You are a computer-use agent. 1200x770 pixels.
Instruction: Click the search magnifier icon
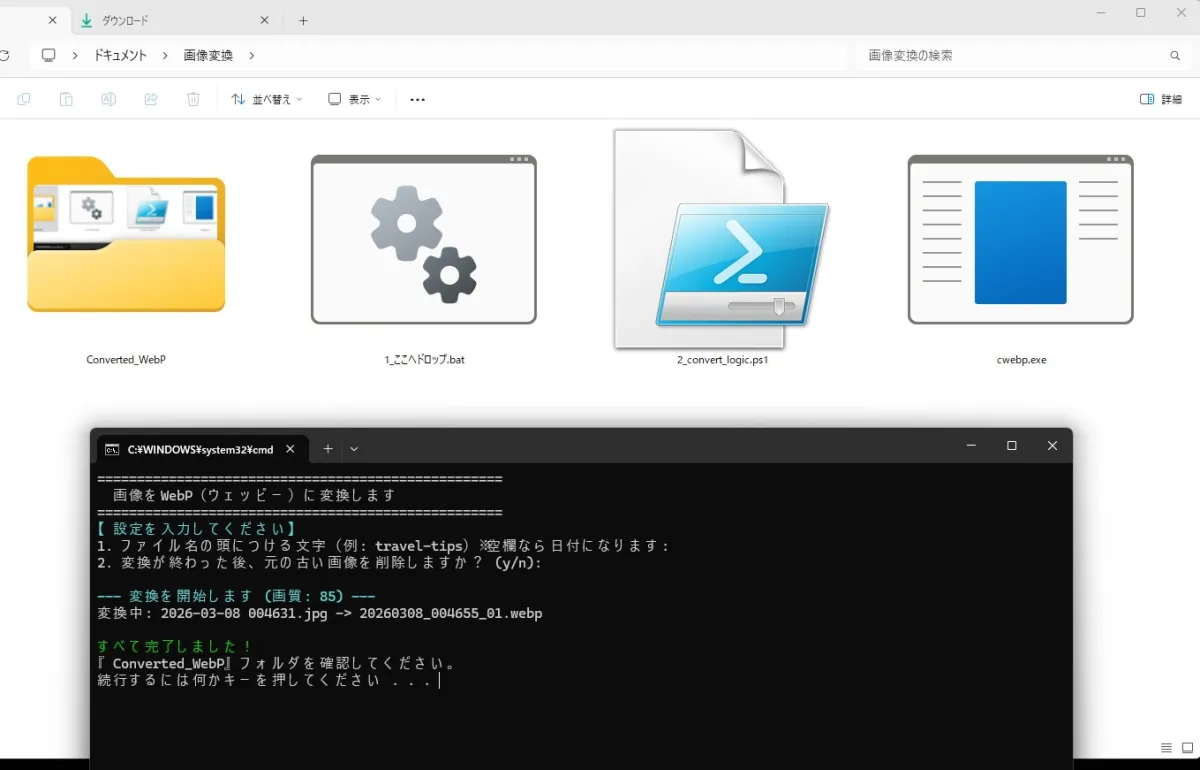point(1175,56)
